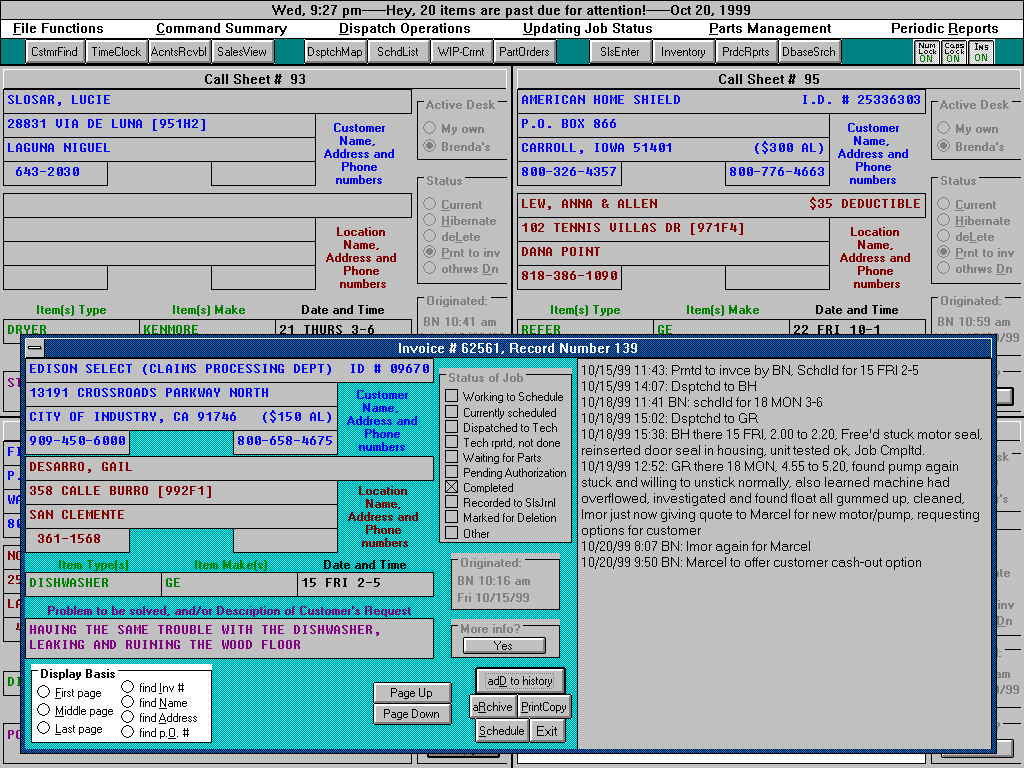Open DbaseSrch from the toolbar

[x=809, y=52]
